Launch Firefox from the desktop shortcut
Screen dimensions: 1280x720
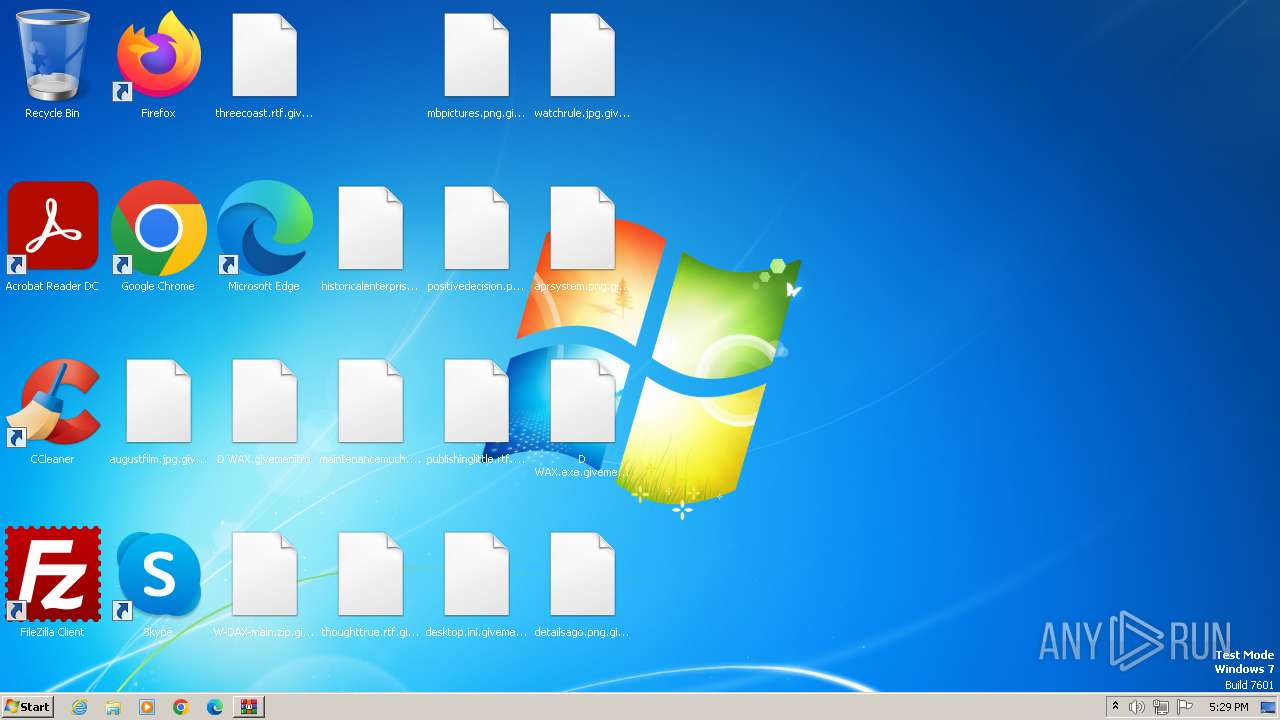[158, 56]
